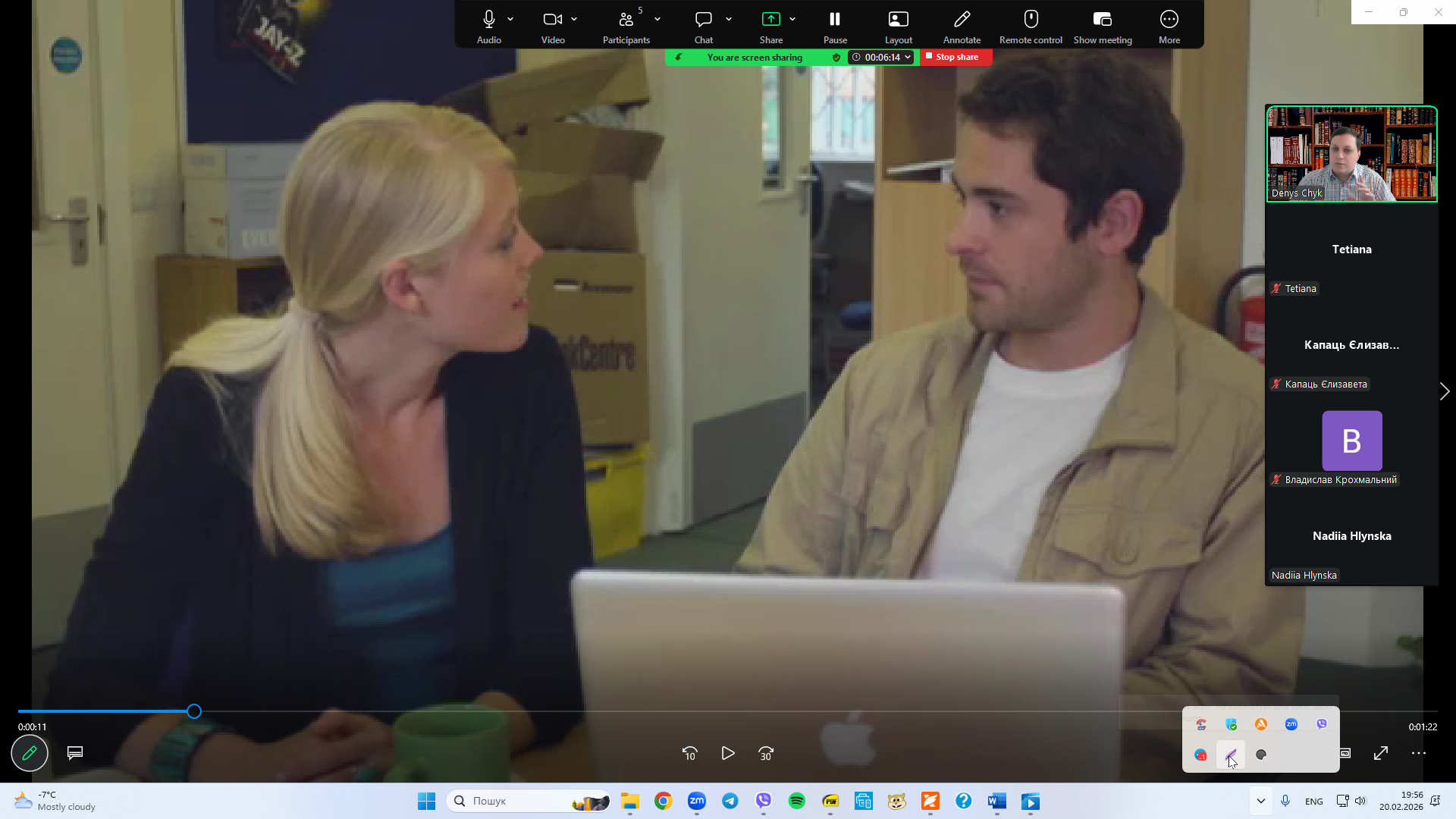Expand the Audio settings arrow

(x=510, y=19)
